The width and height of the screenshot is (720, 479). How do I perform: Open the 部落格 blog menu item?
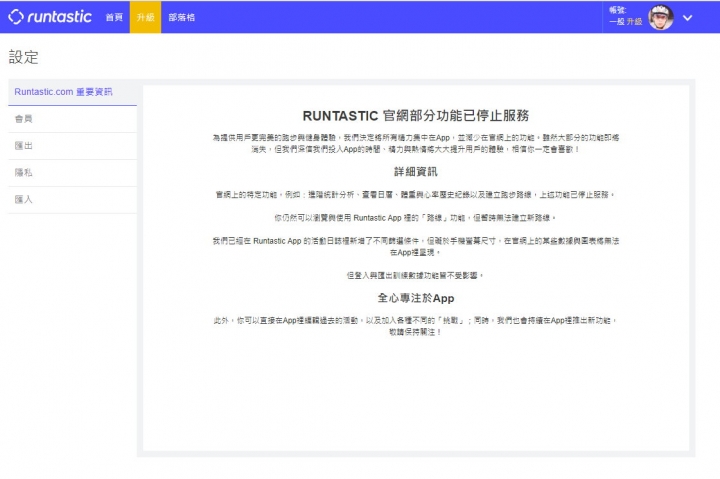pyautogui.click(x=181, y=17)
